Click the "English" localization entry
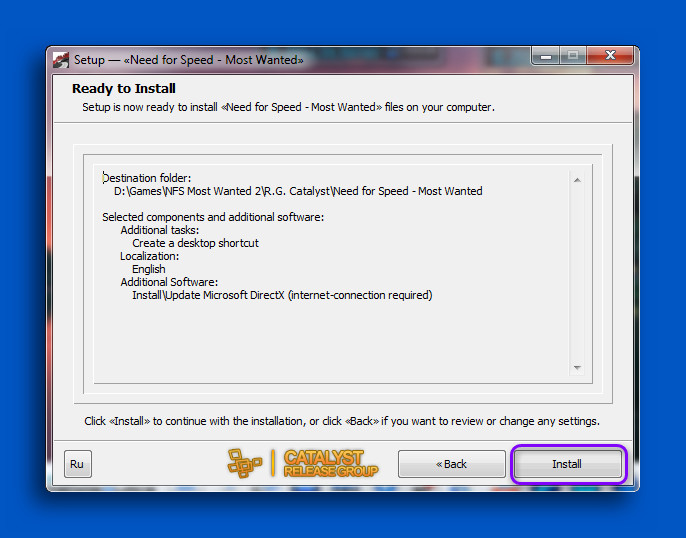 click(x=149, y=269)
